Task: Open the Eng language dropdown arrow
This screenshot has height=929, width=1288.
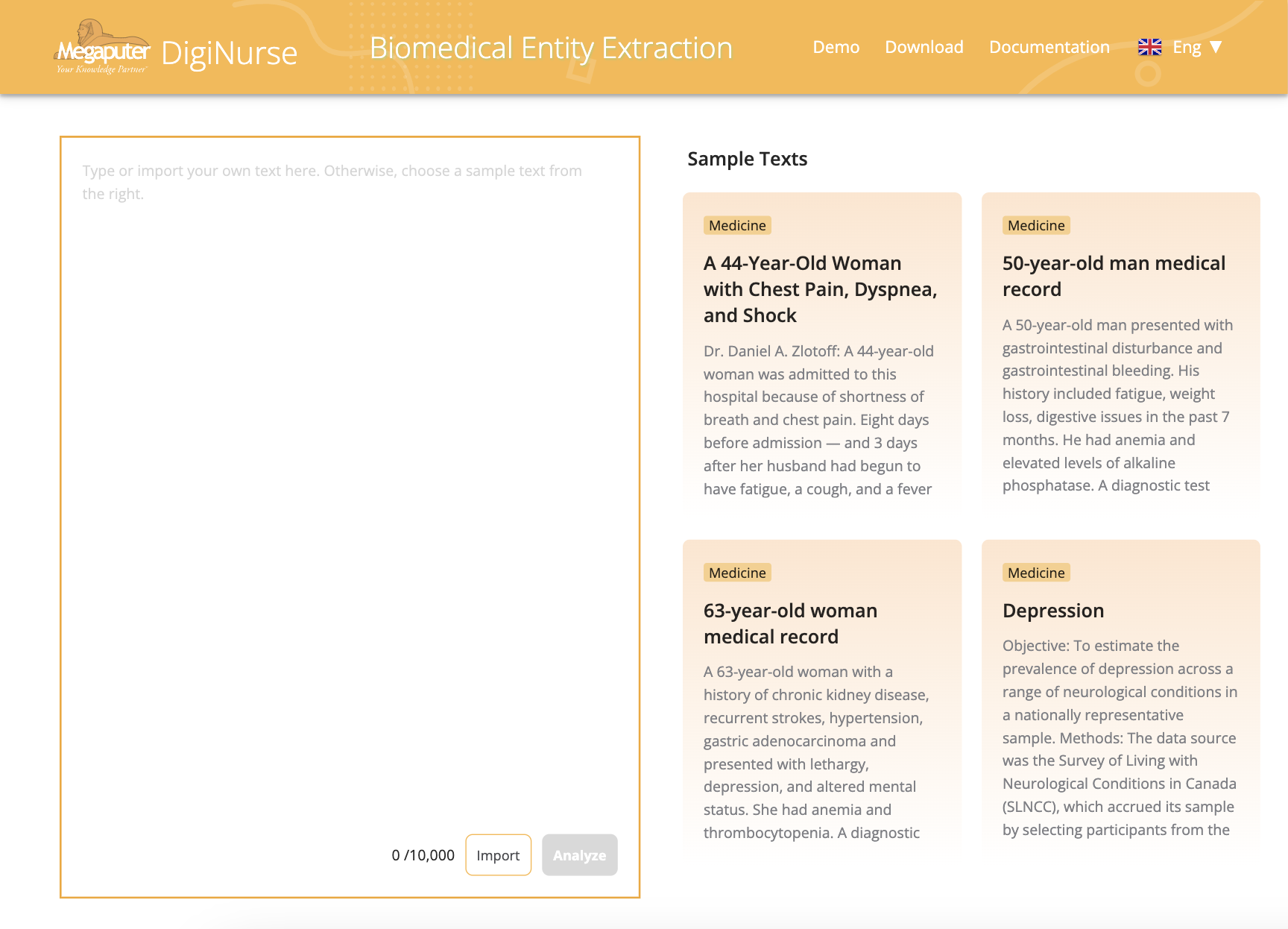Action: pyautogui.click(x=1216, y=47)
